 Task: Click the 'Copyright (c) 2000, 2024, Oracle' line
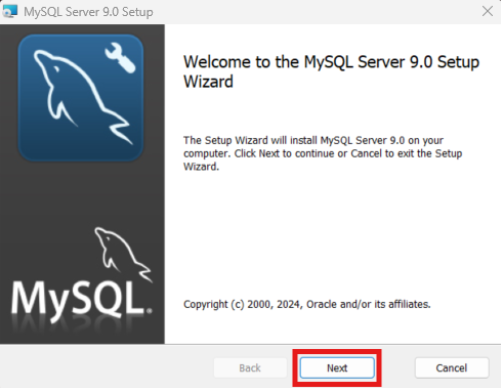[x=307, y=304]
